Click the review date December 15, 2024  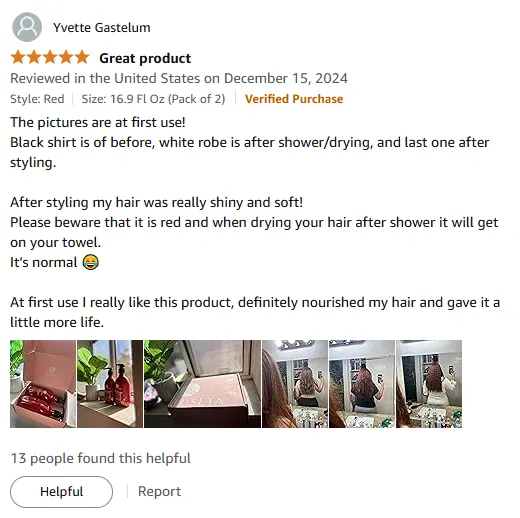[x=286, y=78]
